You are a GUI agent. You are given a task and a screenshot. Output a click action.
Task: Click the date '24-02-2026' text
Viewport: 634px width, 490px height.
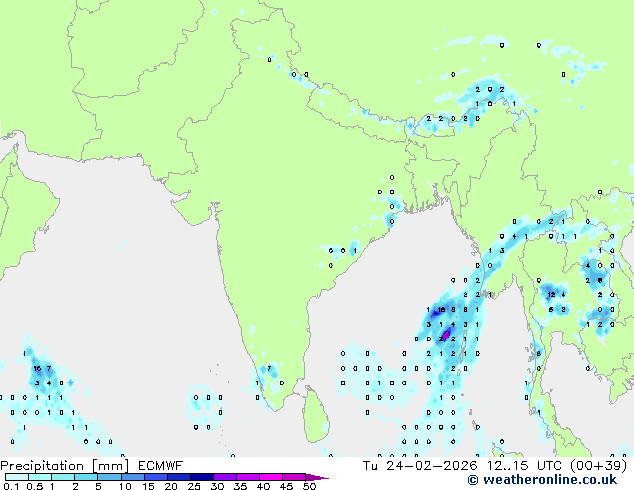coord(431,466)
